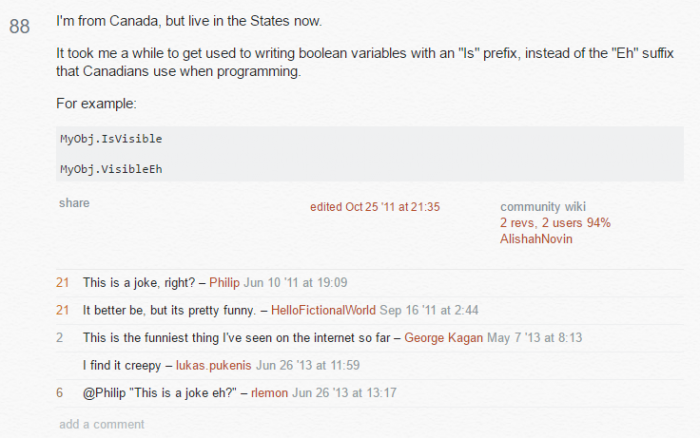Open Philip's user profile link

[224, 283]
